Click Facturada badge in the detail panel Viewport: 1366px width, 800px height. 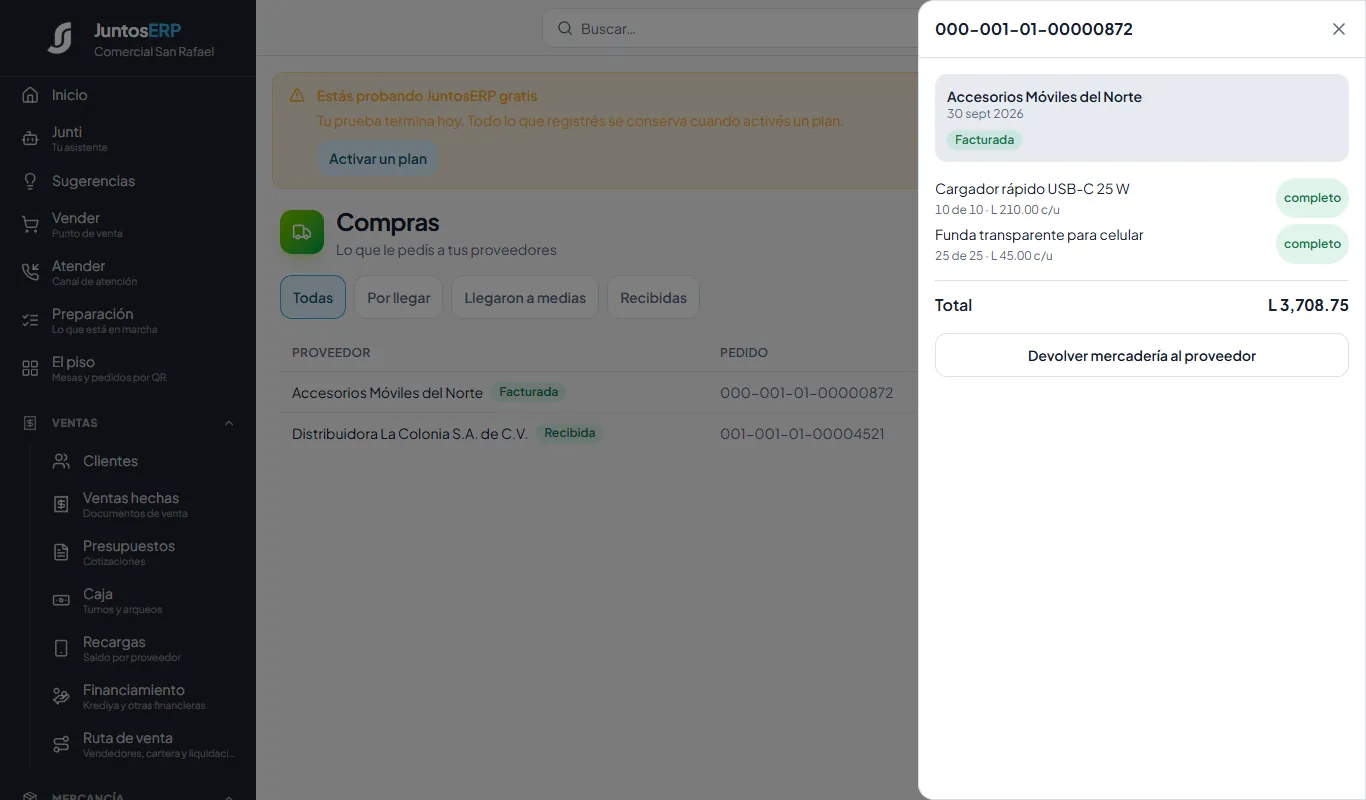[x=984, y=140]
